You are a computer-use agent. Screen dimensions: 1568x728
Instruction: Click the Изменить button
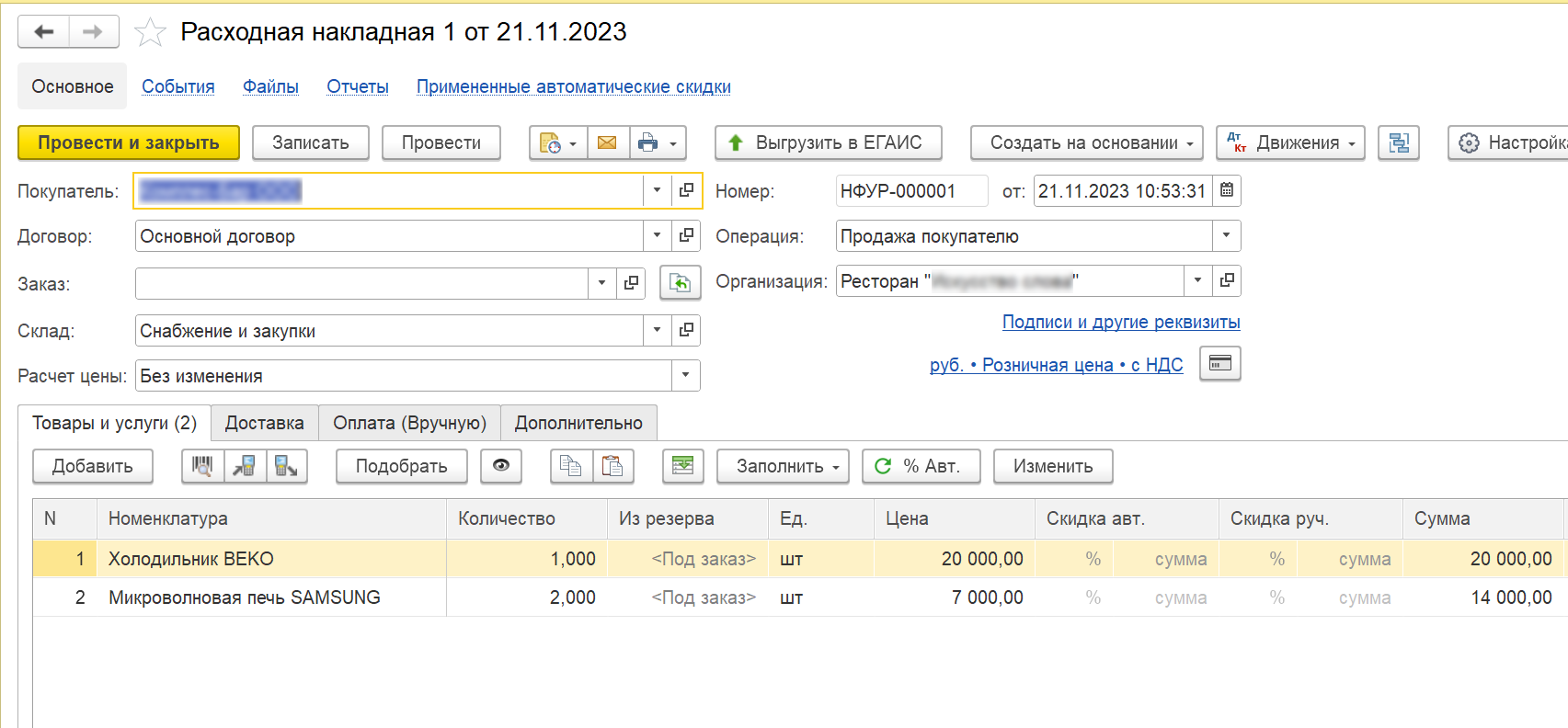1053,466
